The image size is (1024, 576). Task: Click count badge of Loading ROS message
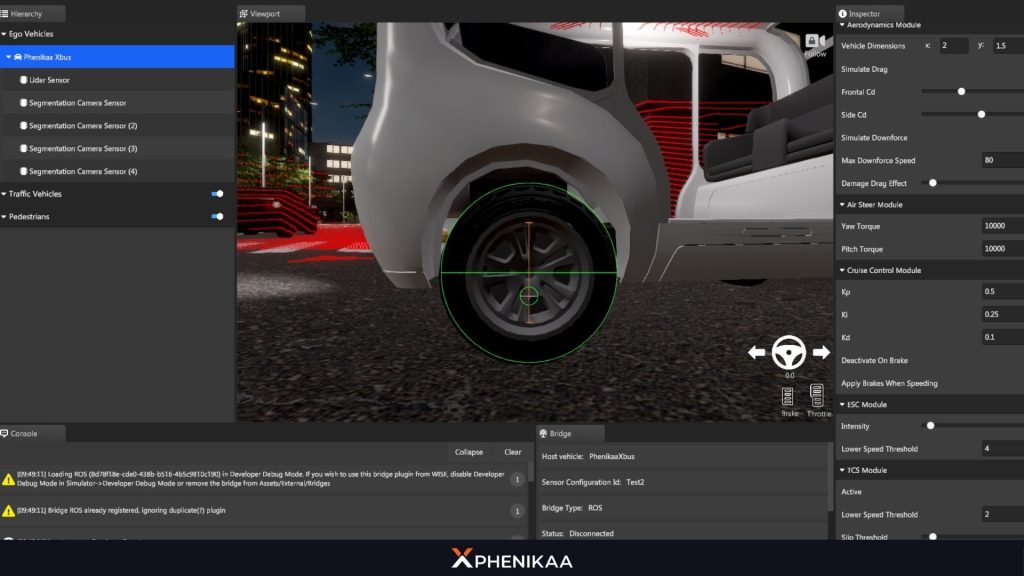[x=517, y=479]
